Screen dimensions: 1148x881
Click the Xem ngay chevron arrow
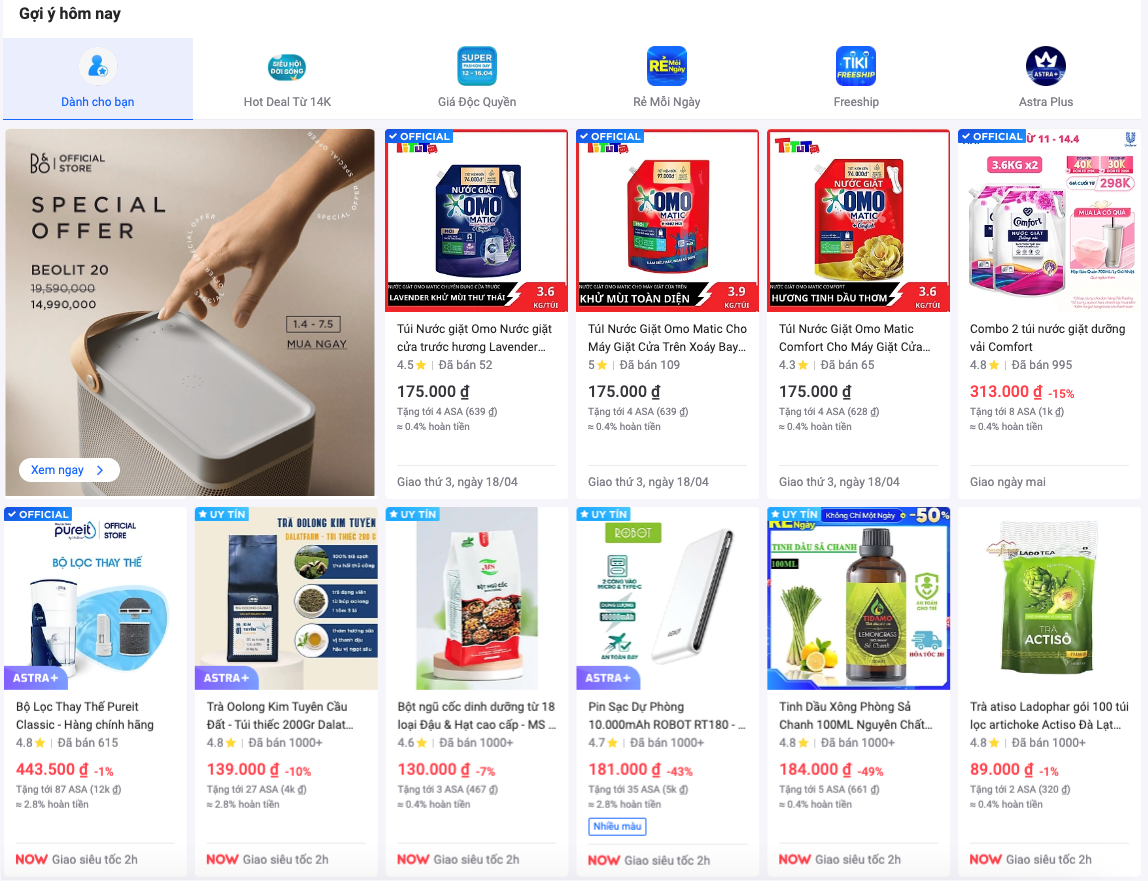[100, 470]
